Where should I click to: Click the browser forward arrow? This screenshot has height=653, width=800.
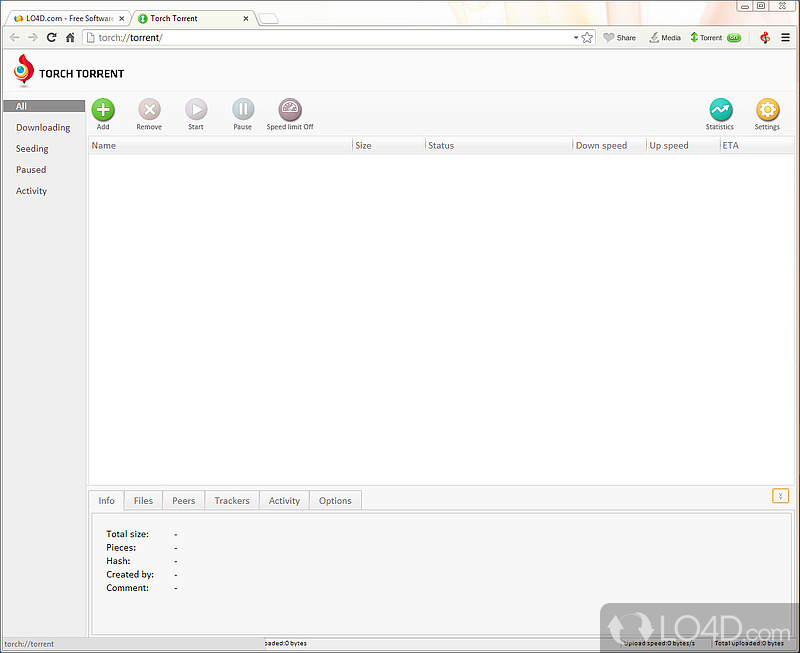point(33,38)
